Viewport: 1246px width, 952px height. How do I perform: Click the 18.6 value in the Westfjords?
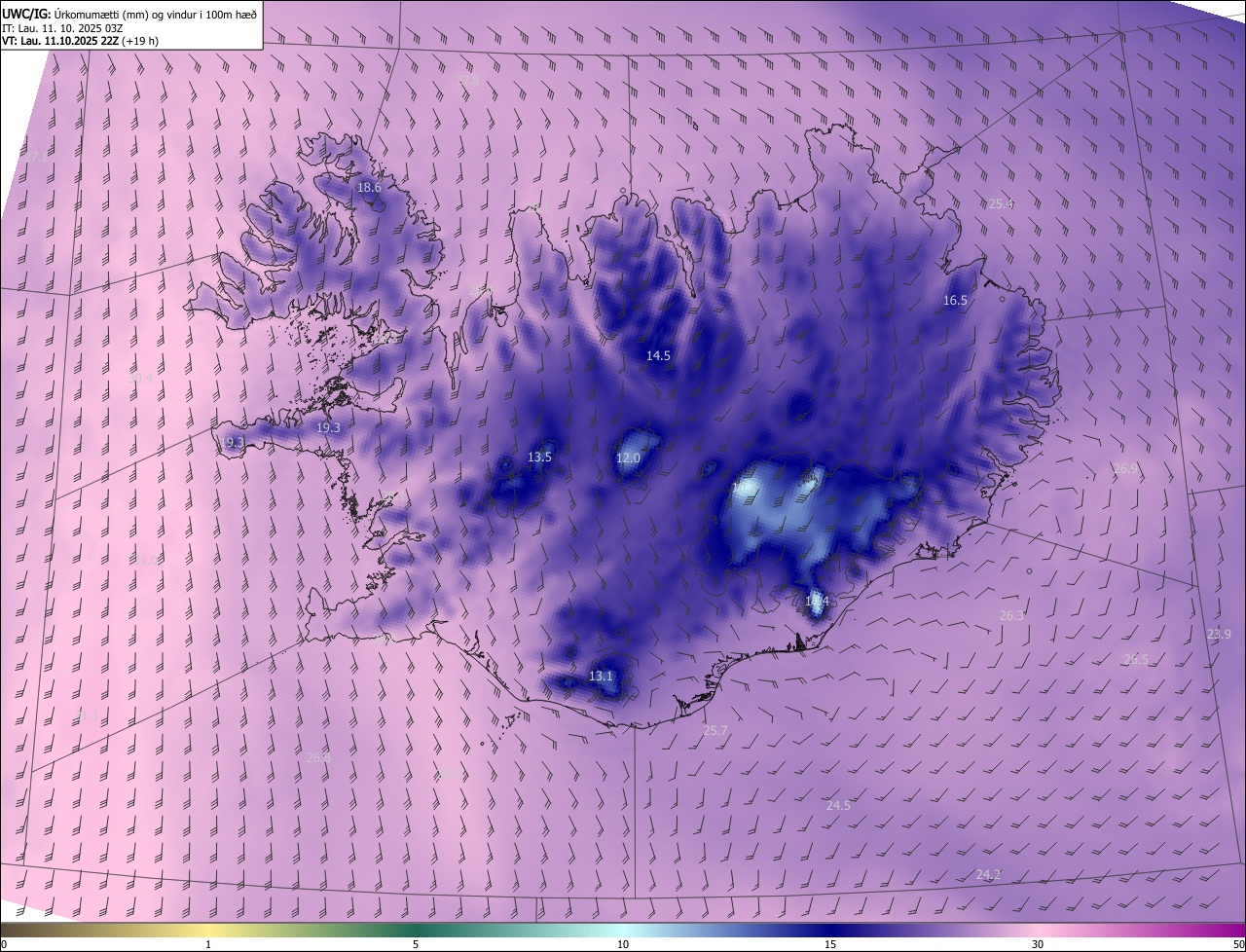[x=369, y=187]
